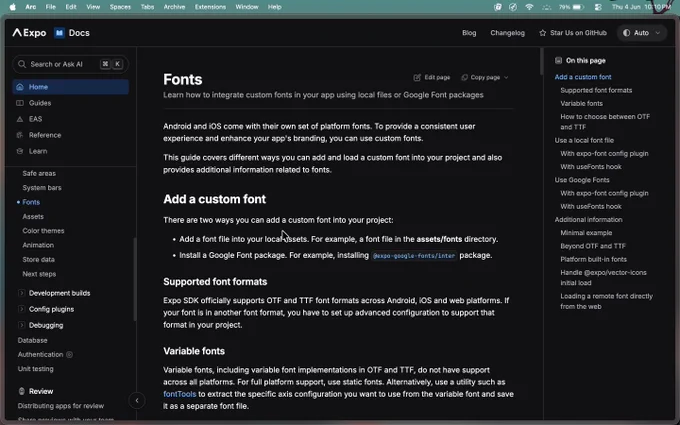Open Database in sidebar
Image resolution: width=680 pixels, height=425 pixels.
(33, 340)
